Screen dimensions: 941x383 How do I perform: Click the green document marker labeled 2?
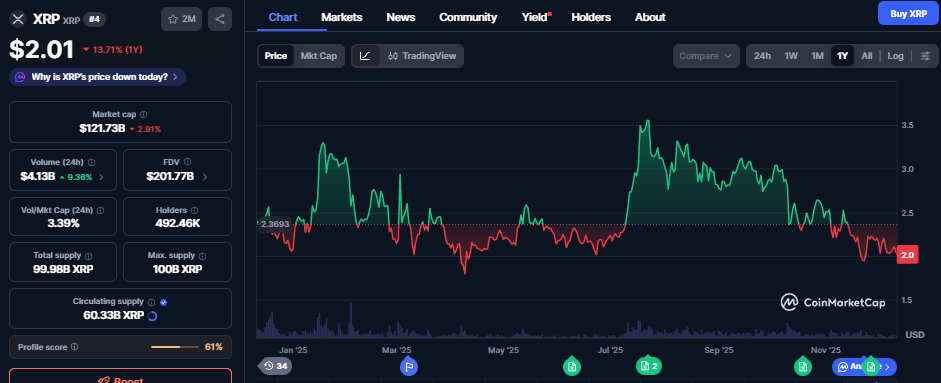pos(649,366)
